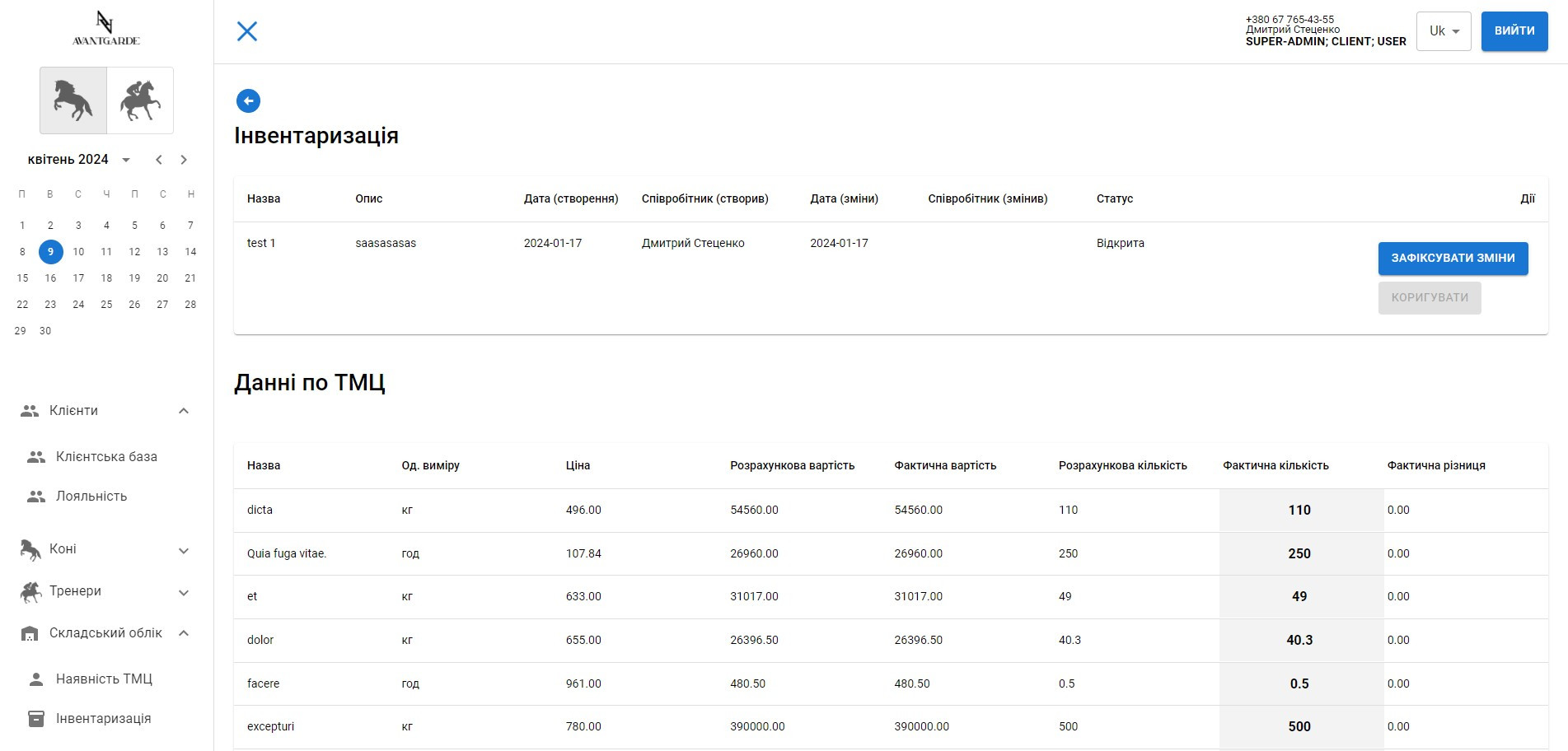Open Лояльність menu item
This screenshot has width=1568, height=751.
91,497
